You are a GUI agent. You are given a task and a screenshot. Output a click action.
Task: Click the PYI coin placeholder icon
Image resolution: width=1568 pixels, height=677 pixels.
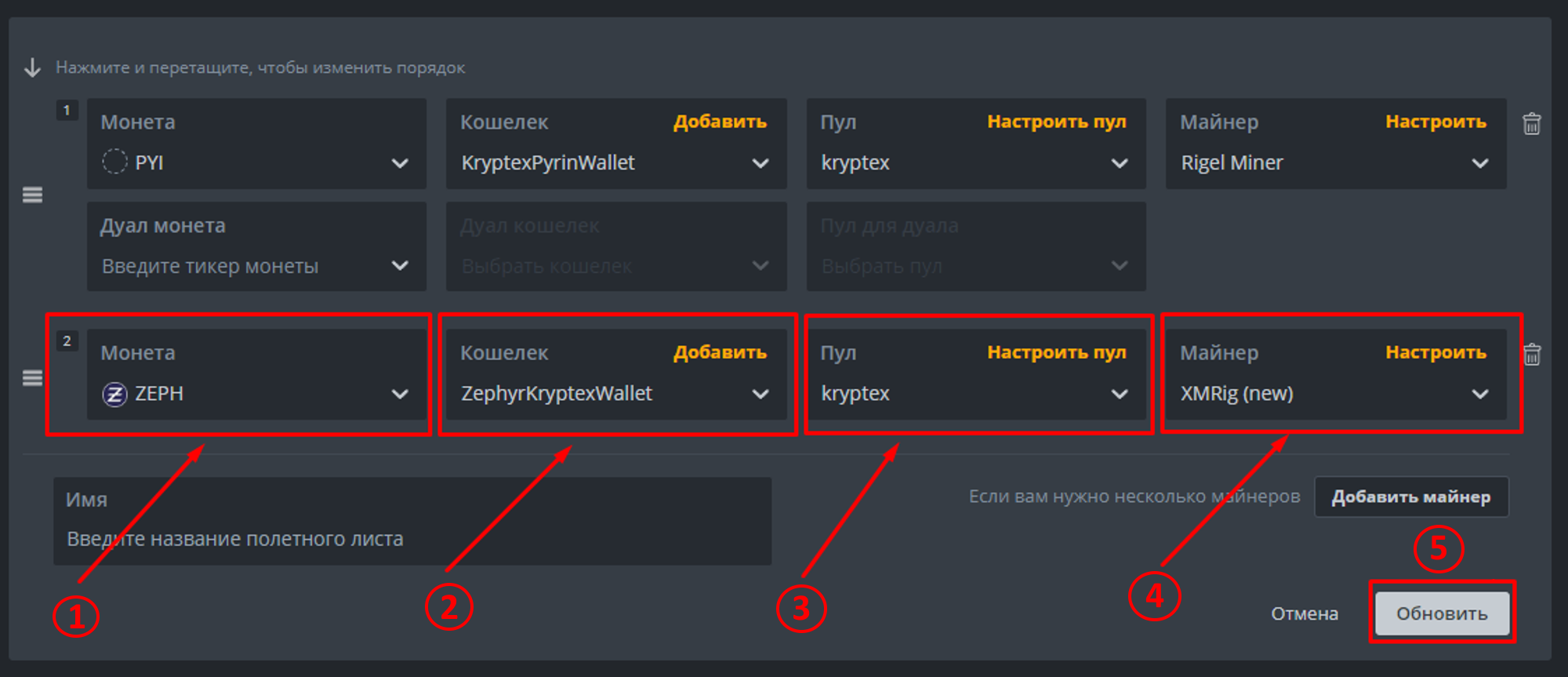114,162
